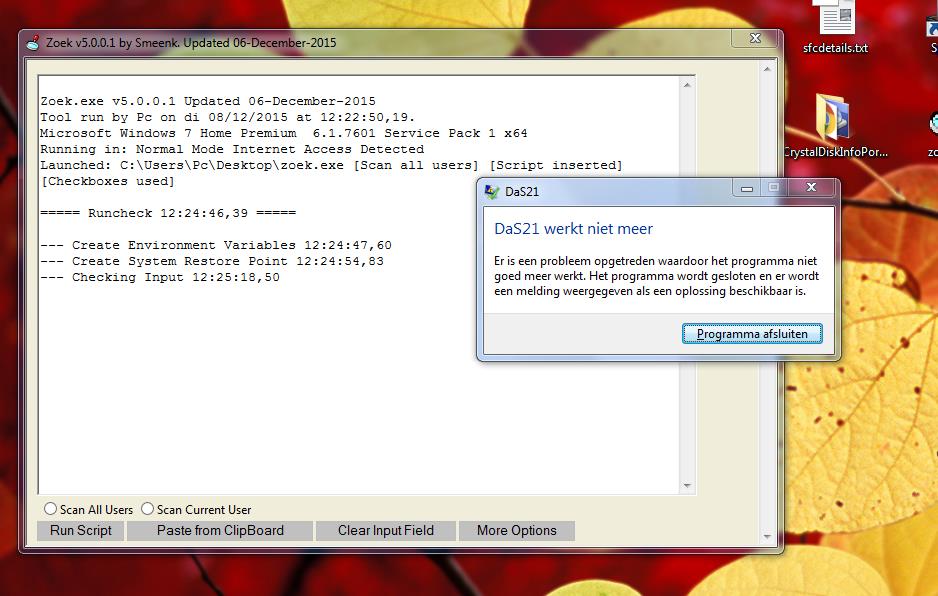Close the DaS21 error dialog
Viewport: 938px width, 596px height.
(812, 187)
